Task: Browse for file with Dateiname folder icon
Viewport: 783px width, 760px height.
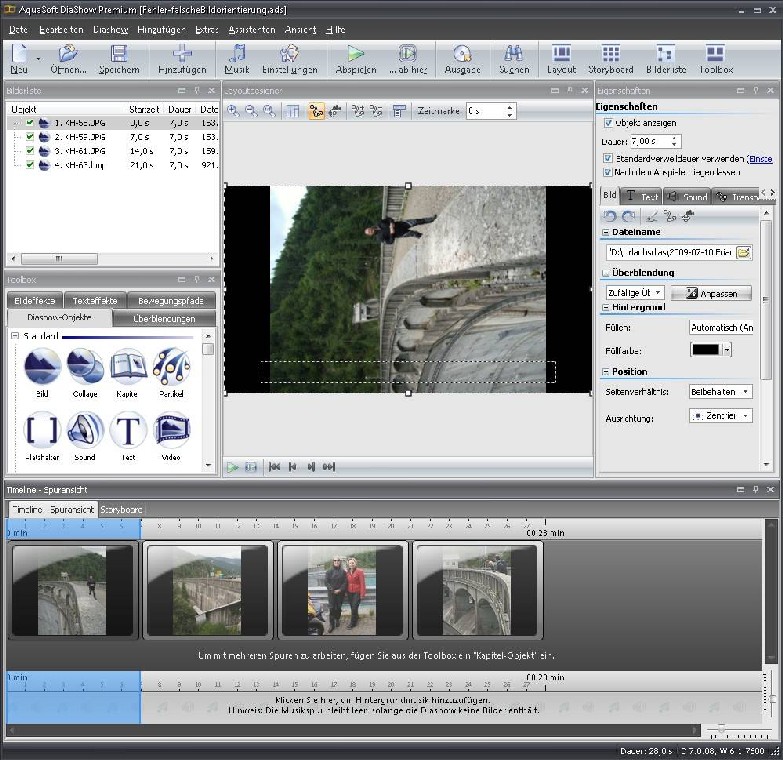Action: tap(743, 253)
